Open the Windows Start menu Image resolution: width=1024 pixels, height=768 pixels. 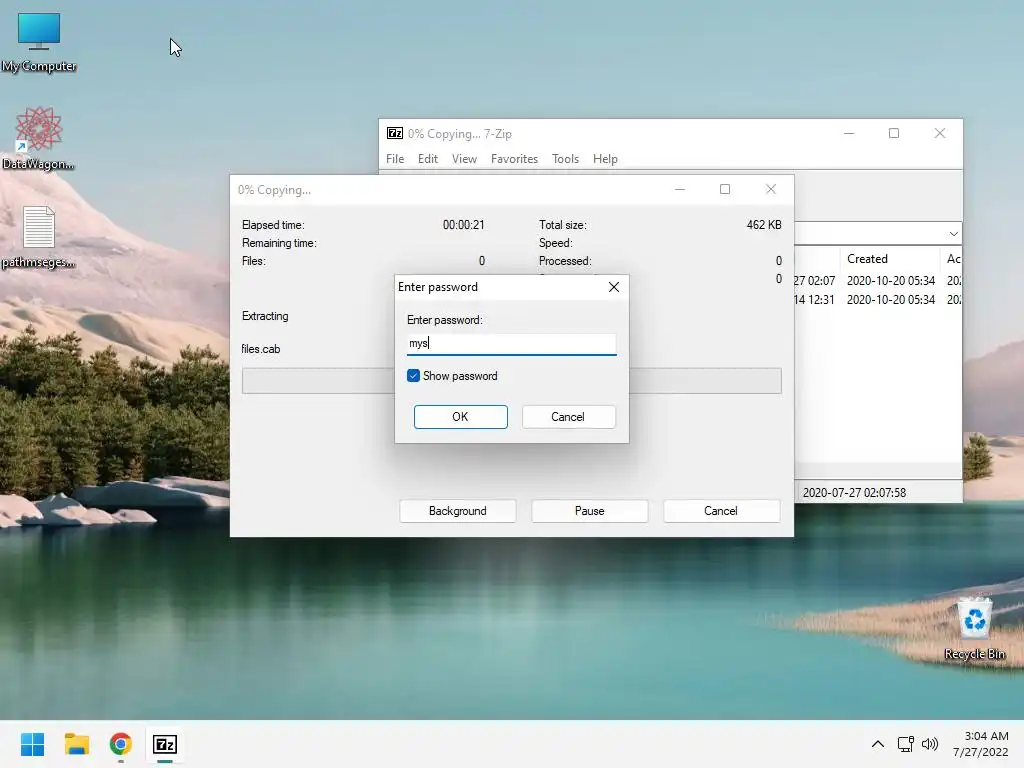(x=32, y=744)
